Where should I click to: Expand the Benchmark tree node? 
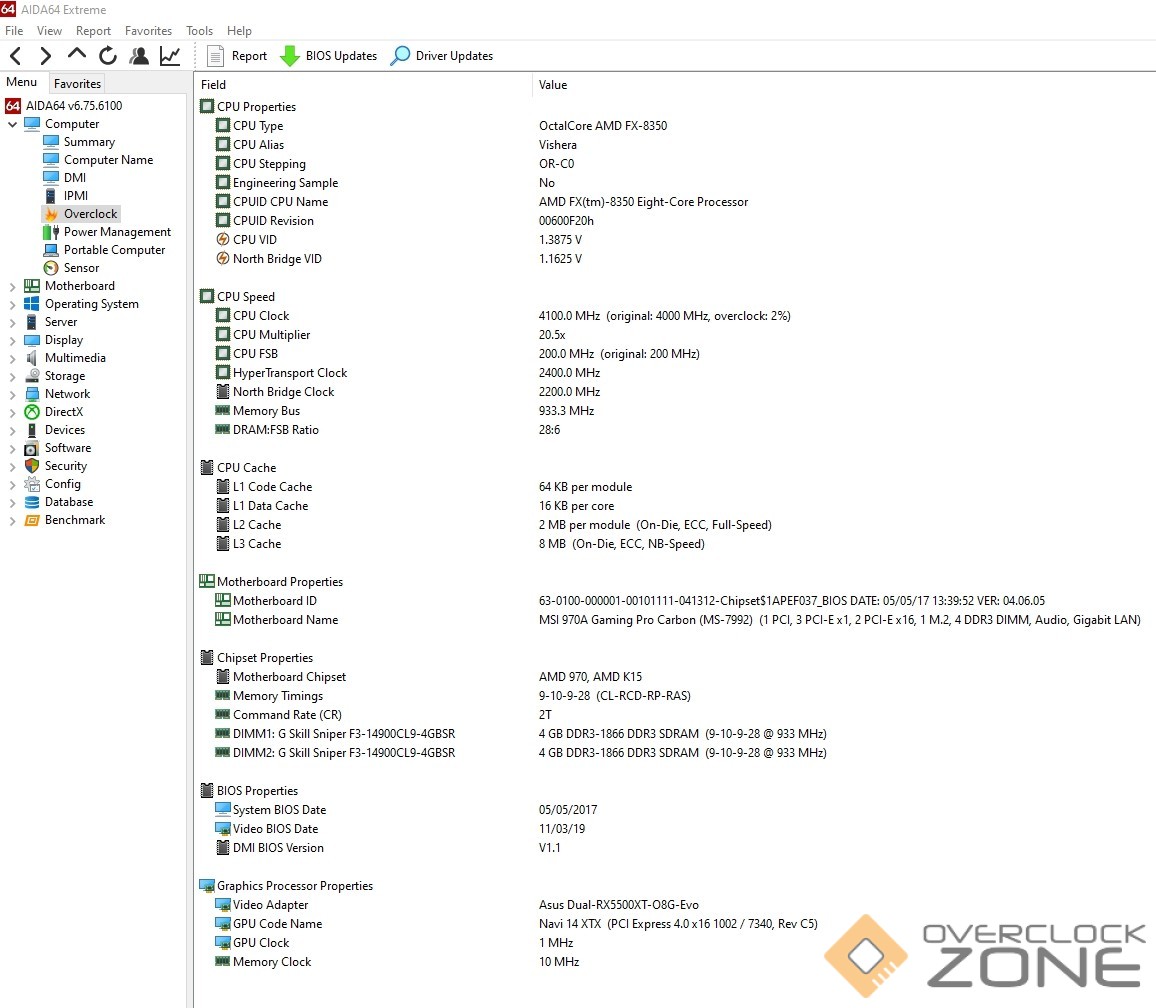12,521
